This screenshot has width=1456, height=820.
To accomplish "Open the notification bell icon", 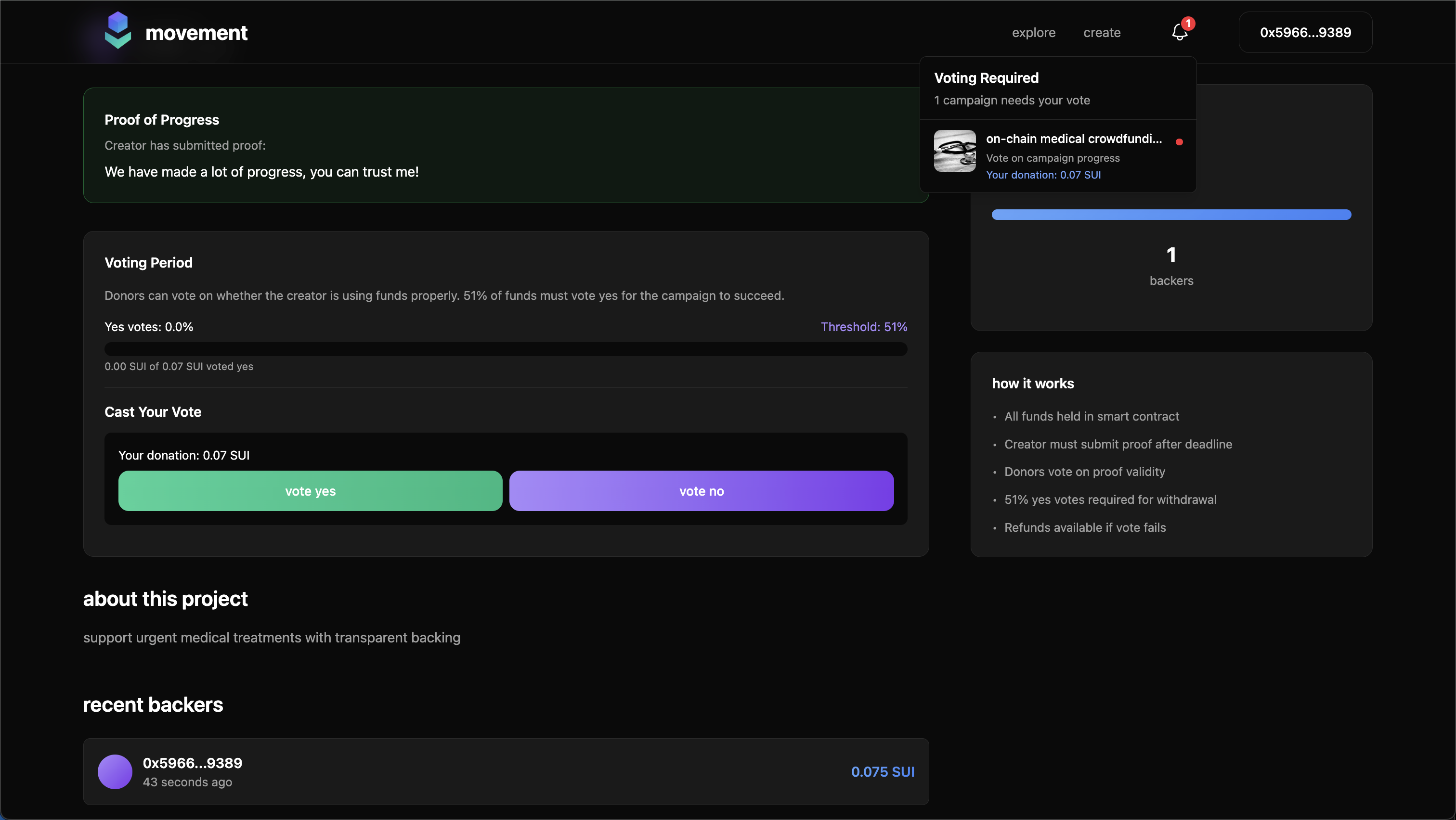I will coord(1179,33).
